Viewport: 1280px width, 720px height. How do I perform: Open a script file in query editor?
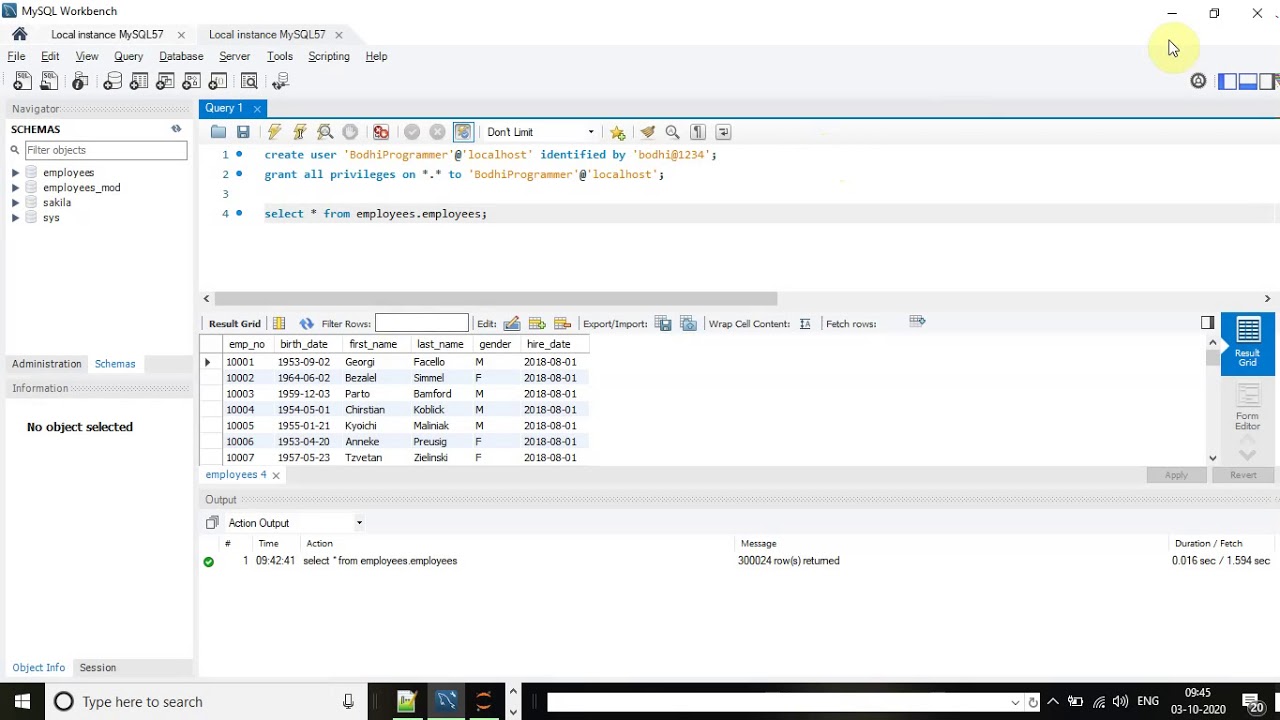click(x=218, y=132)
